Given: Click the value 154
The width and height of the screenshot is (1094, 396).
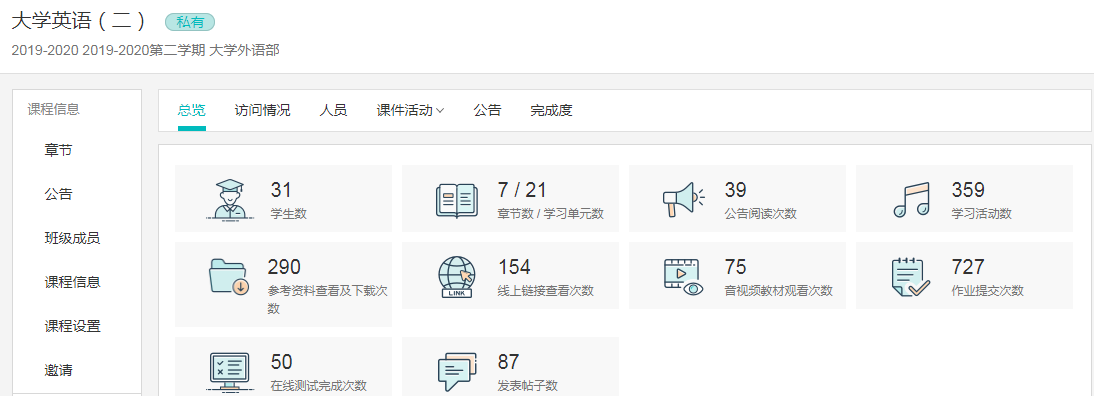Looking at the screenshot, I should pyautogui.click(x=514, y=267).
